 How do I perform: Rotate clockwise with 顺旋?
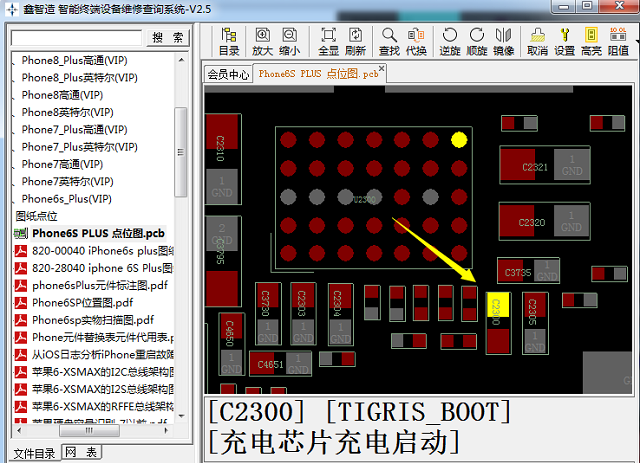tap(477, 41)
